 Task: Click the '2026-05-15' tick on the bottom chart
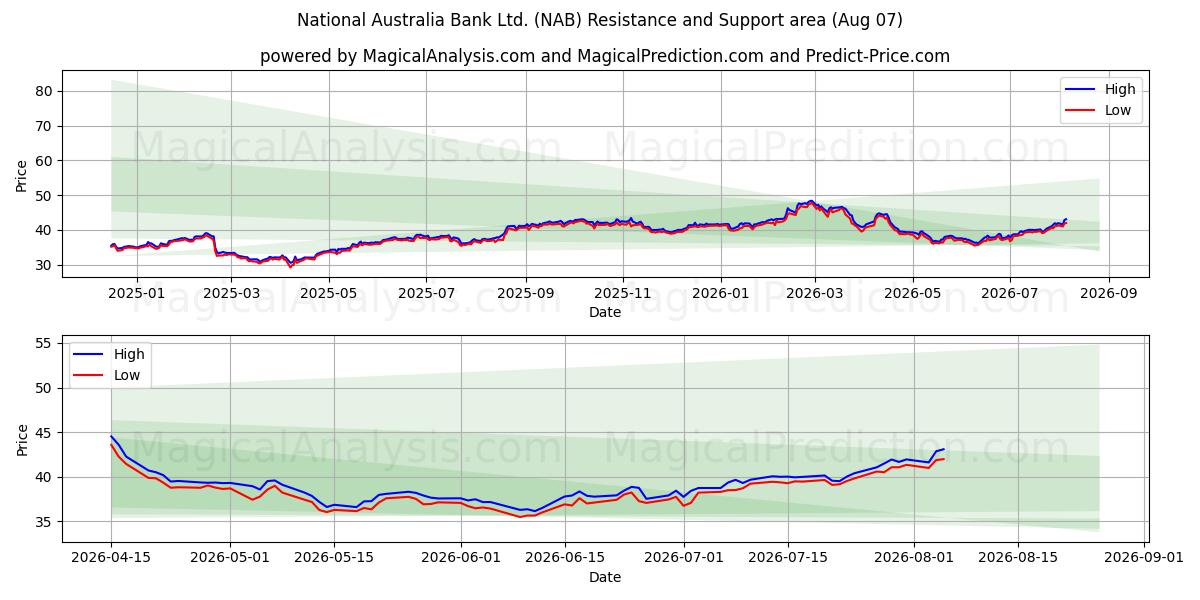pos(334,559)
